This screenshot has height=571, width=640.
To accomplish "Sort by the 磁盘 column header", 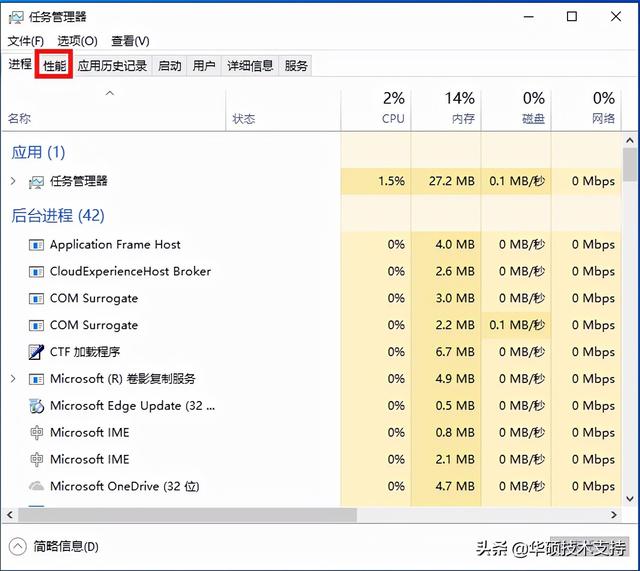I will click(x=516, y=108).
